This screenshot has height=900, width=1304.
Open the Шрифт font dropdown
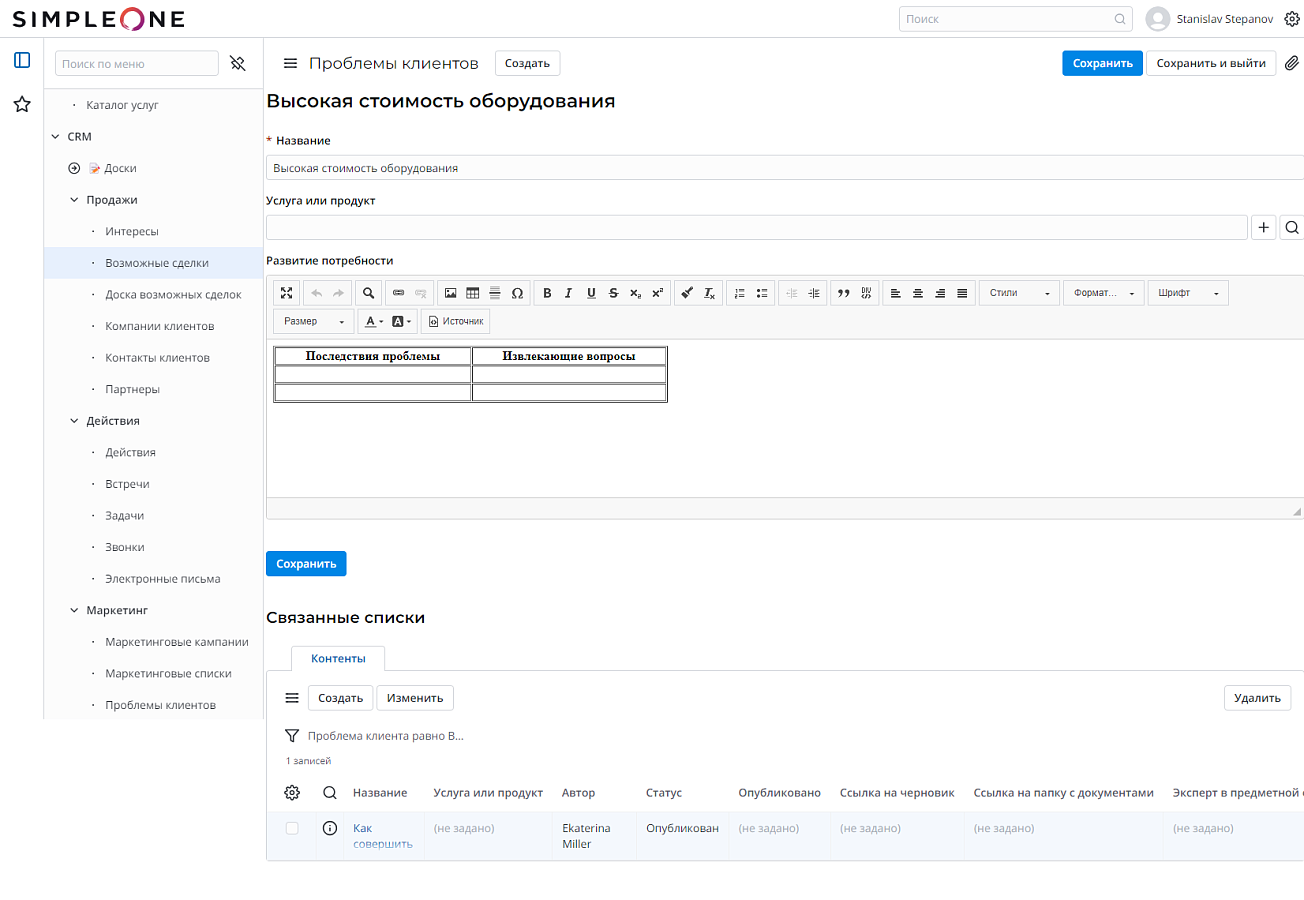(1188, 293)
